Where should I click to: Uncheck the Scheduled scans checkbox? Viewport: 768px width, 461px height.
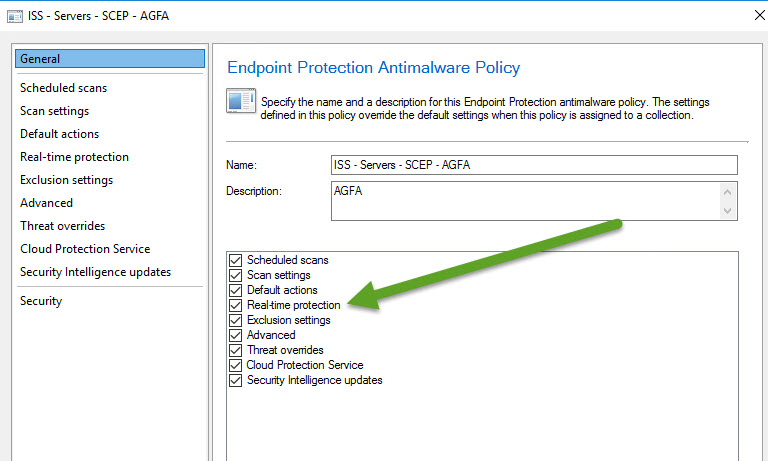pyautogui.click(x=236, y=260)
